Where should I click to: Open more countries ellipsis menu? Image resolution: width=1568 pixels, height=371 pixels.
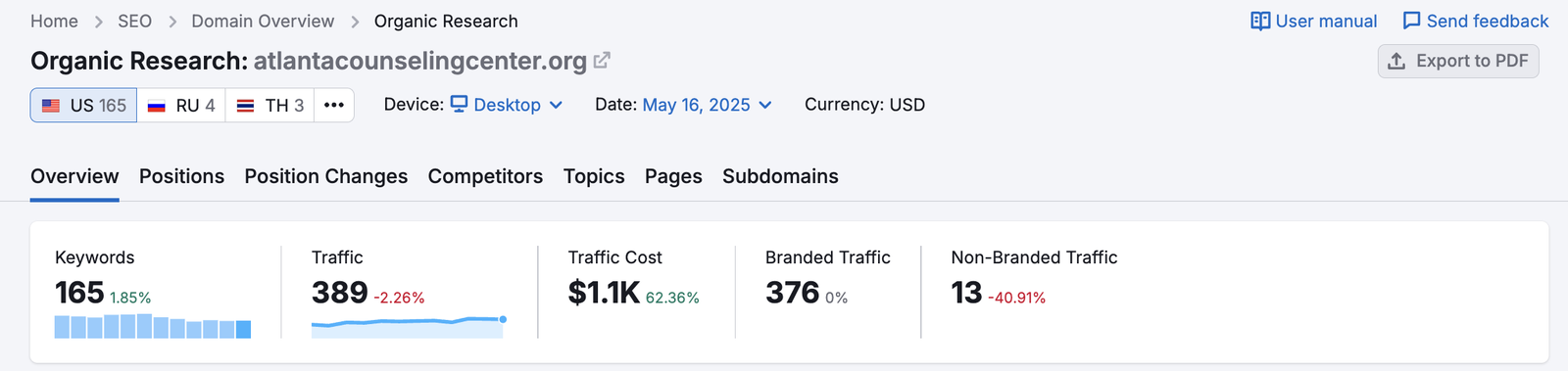[x=334, y=105]
